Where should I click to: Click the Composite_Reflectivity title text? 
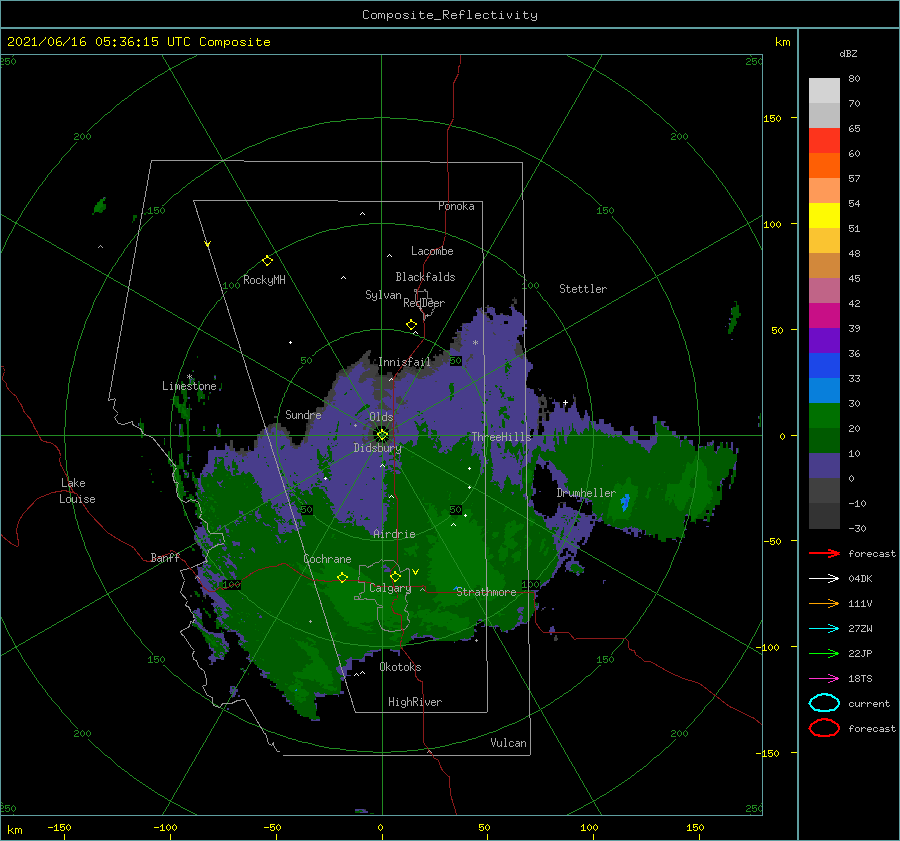(x=450, y=15)
